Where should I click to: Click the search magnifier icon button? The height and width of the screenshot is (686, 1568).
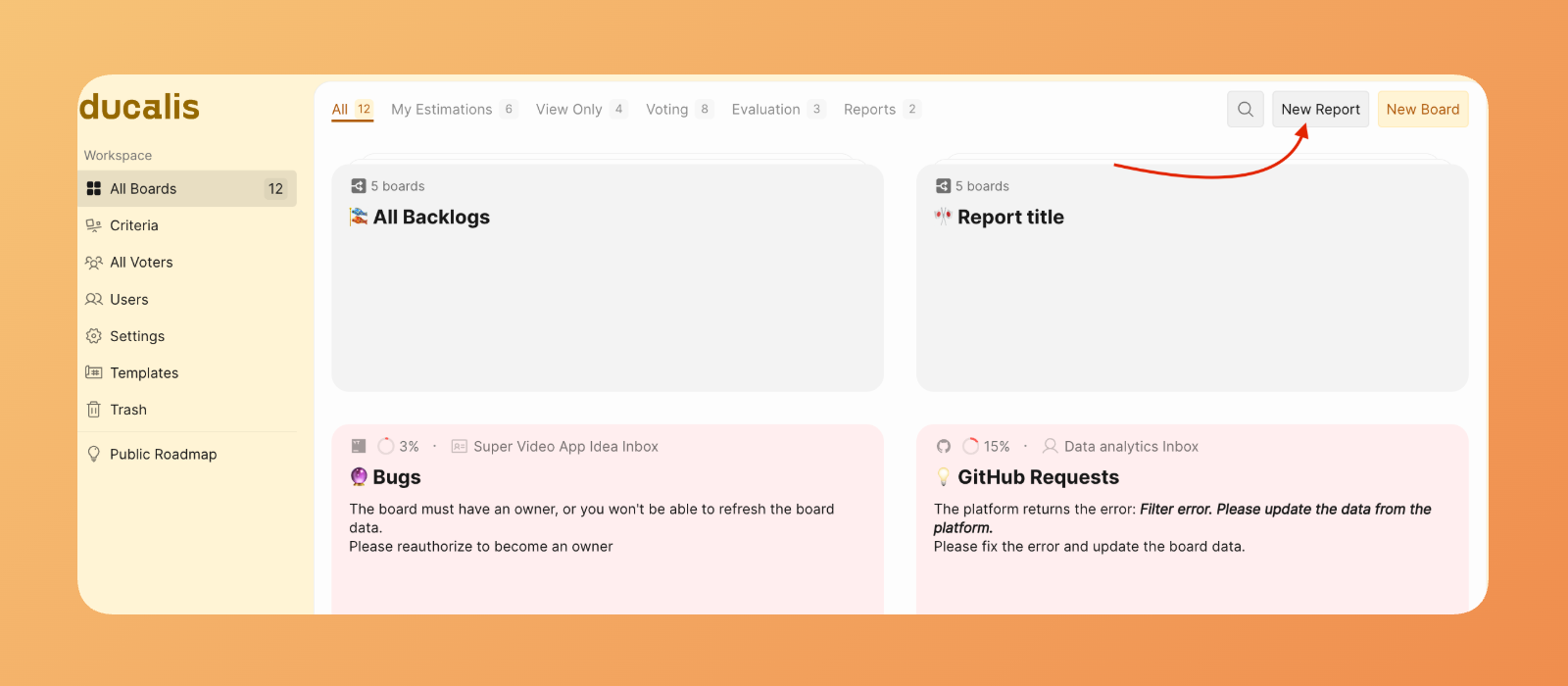click(1245, 110)
